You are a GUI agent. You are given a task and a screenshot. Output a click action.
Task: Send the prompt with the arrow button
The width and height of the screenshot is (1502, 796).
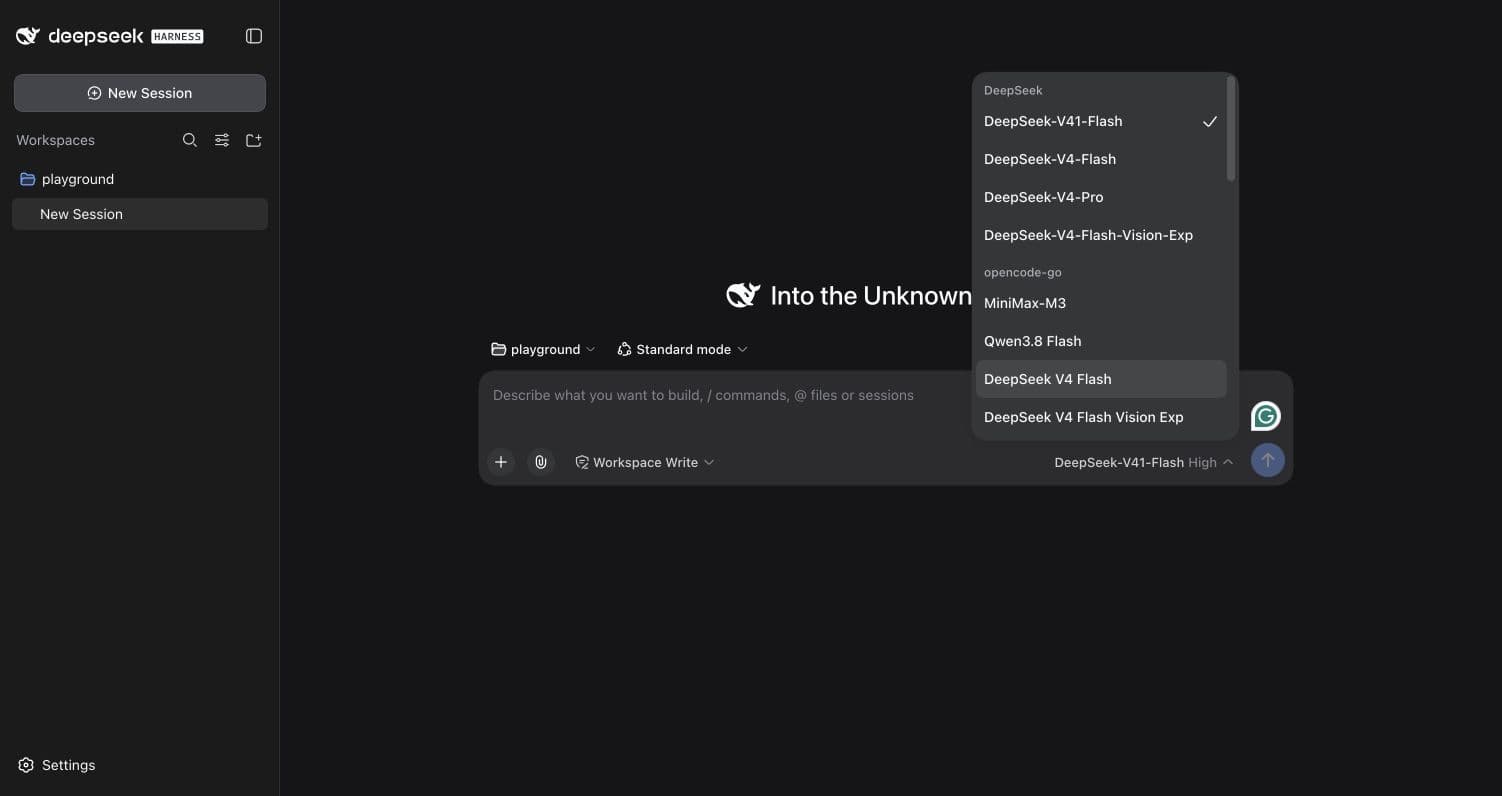[1267, 460]
